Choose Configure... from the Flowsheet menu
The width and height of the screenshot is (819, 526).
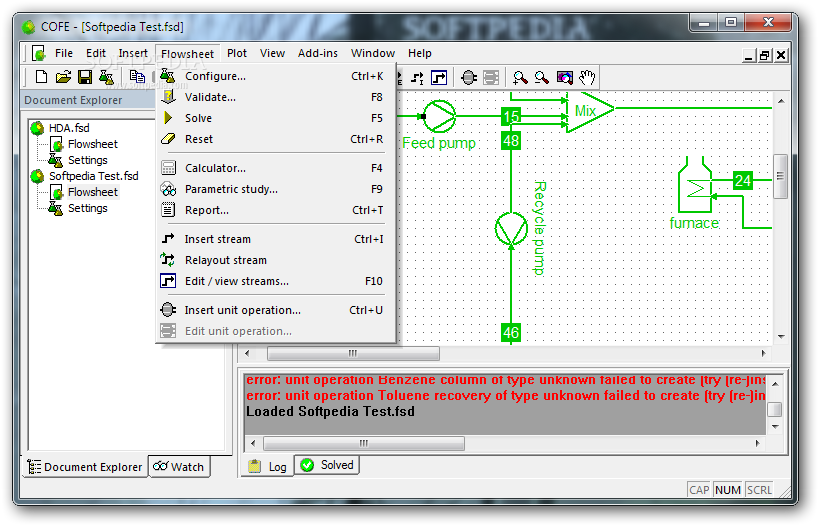click(275, 76)
